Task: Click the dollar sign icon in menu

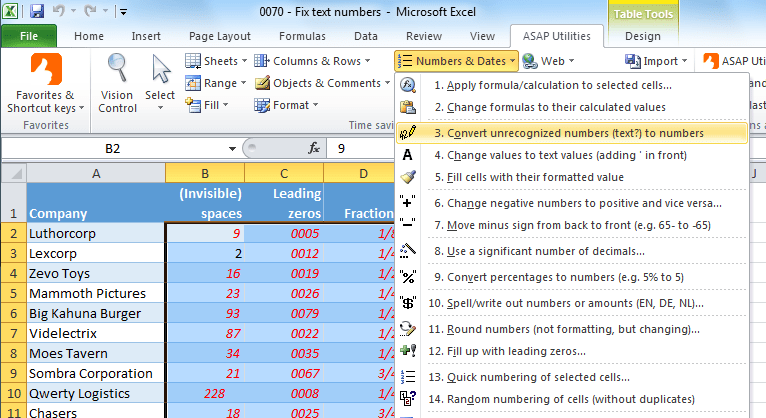Action: 408,303
